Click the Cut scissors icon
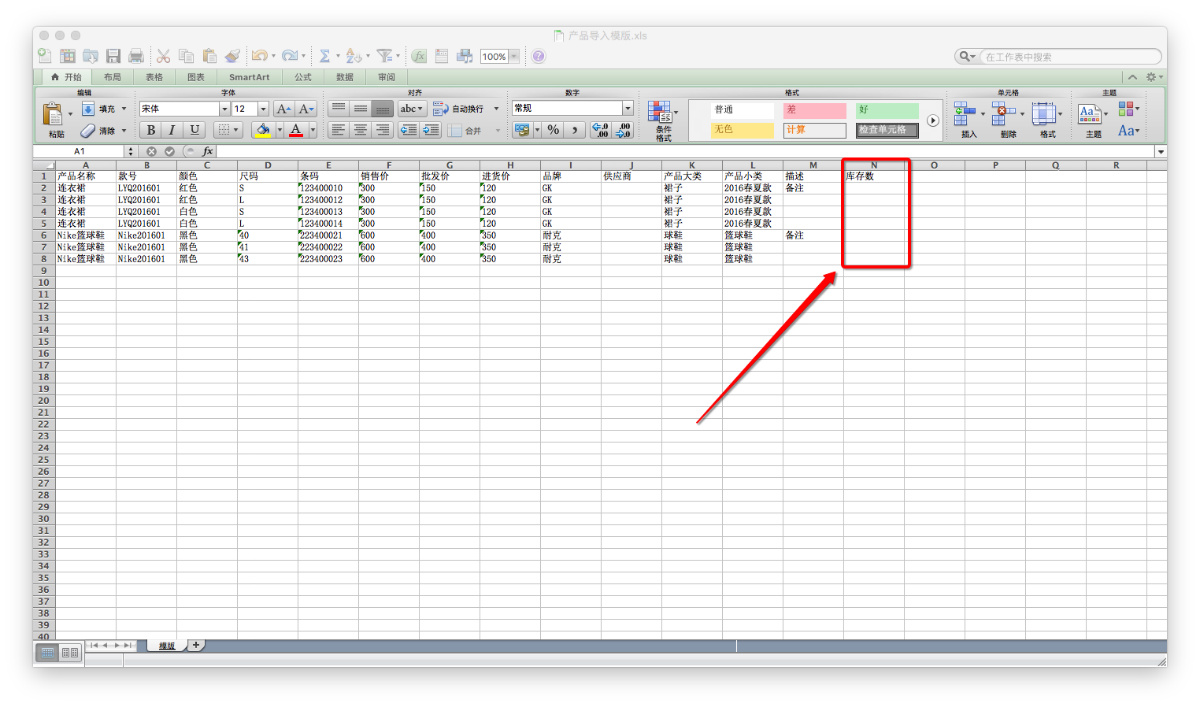The height and width of the screenshot is (706, 1200). pos(164,57)
